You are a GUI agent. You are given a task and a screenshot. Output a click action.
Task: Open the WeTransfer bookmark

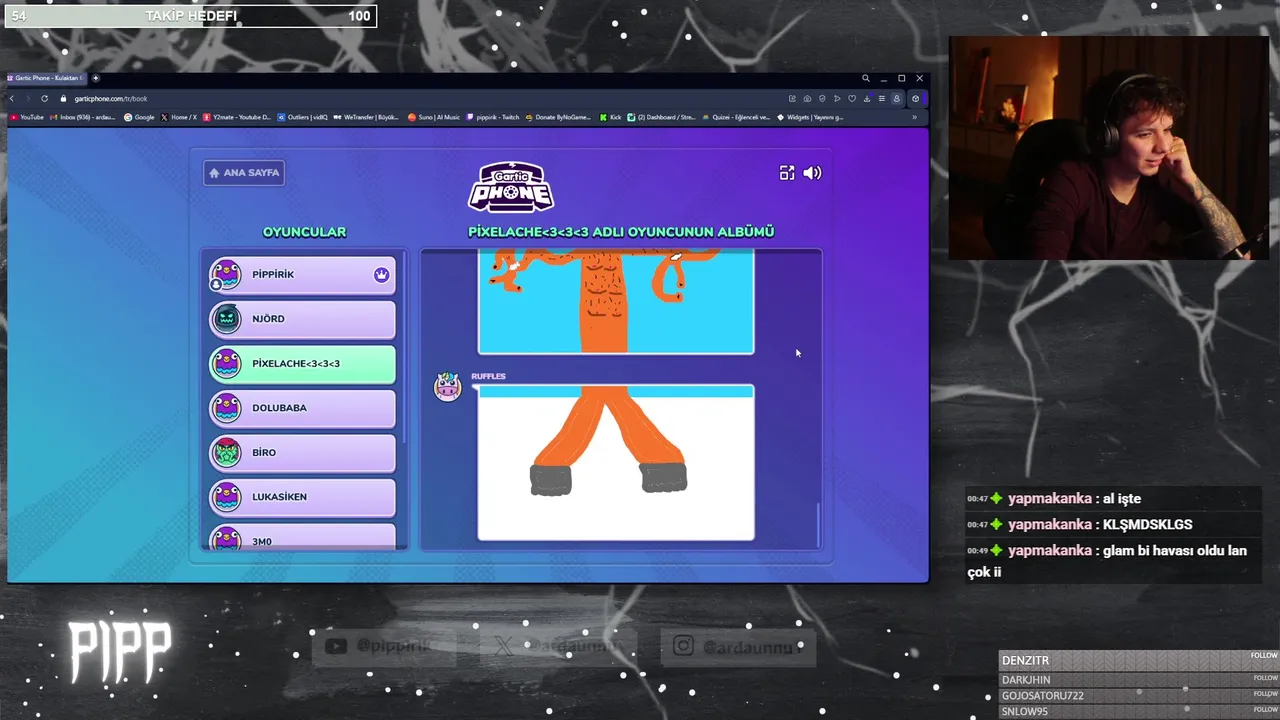click(366, 117)
